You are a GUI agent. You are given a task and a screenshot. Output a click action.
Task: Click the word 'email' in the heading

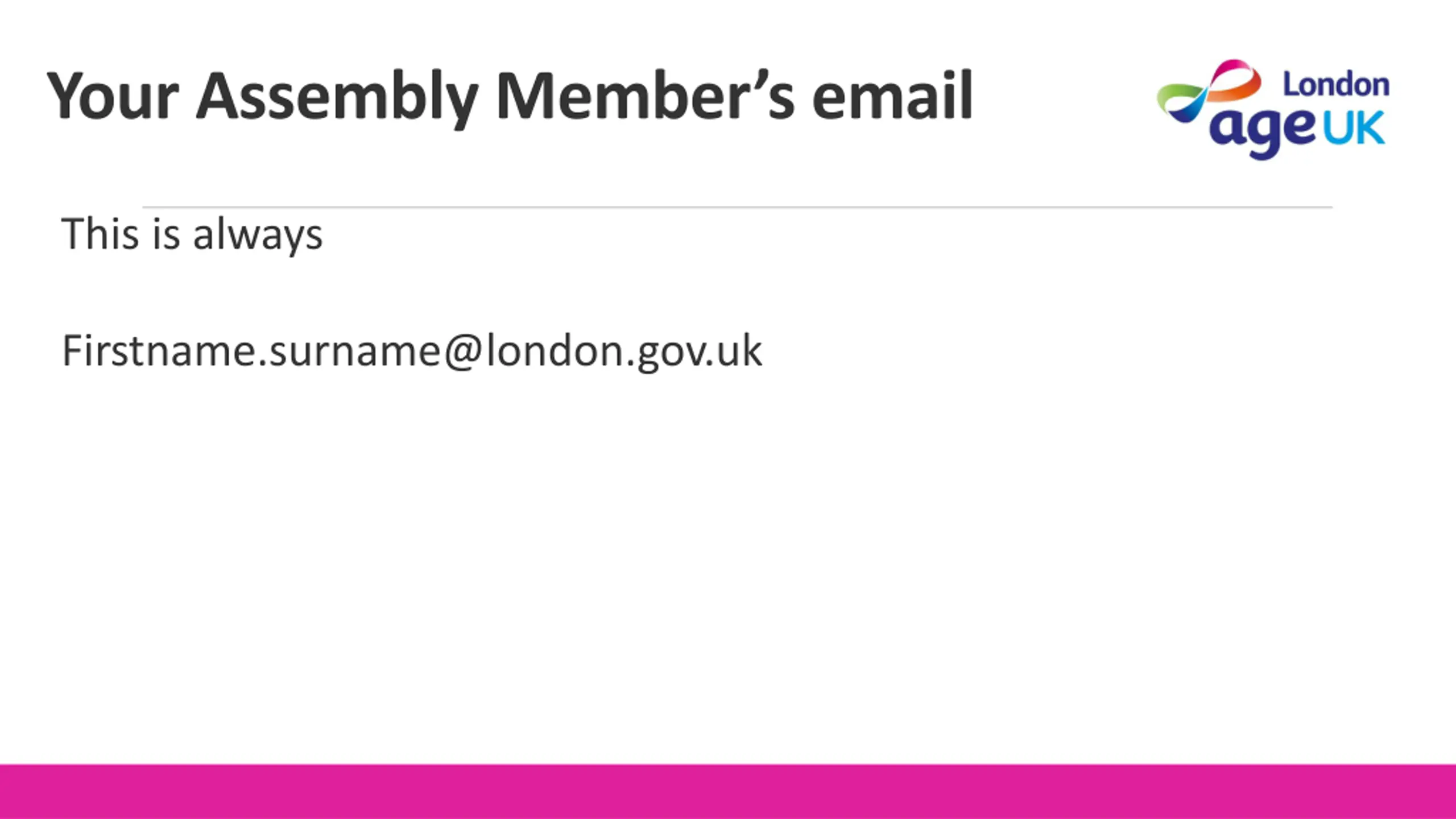pos(892,94)
